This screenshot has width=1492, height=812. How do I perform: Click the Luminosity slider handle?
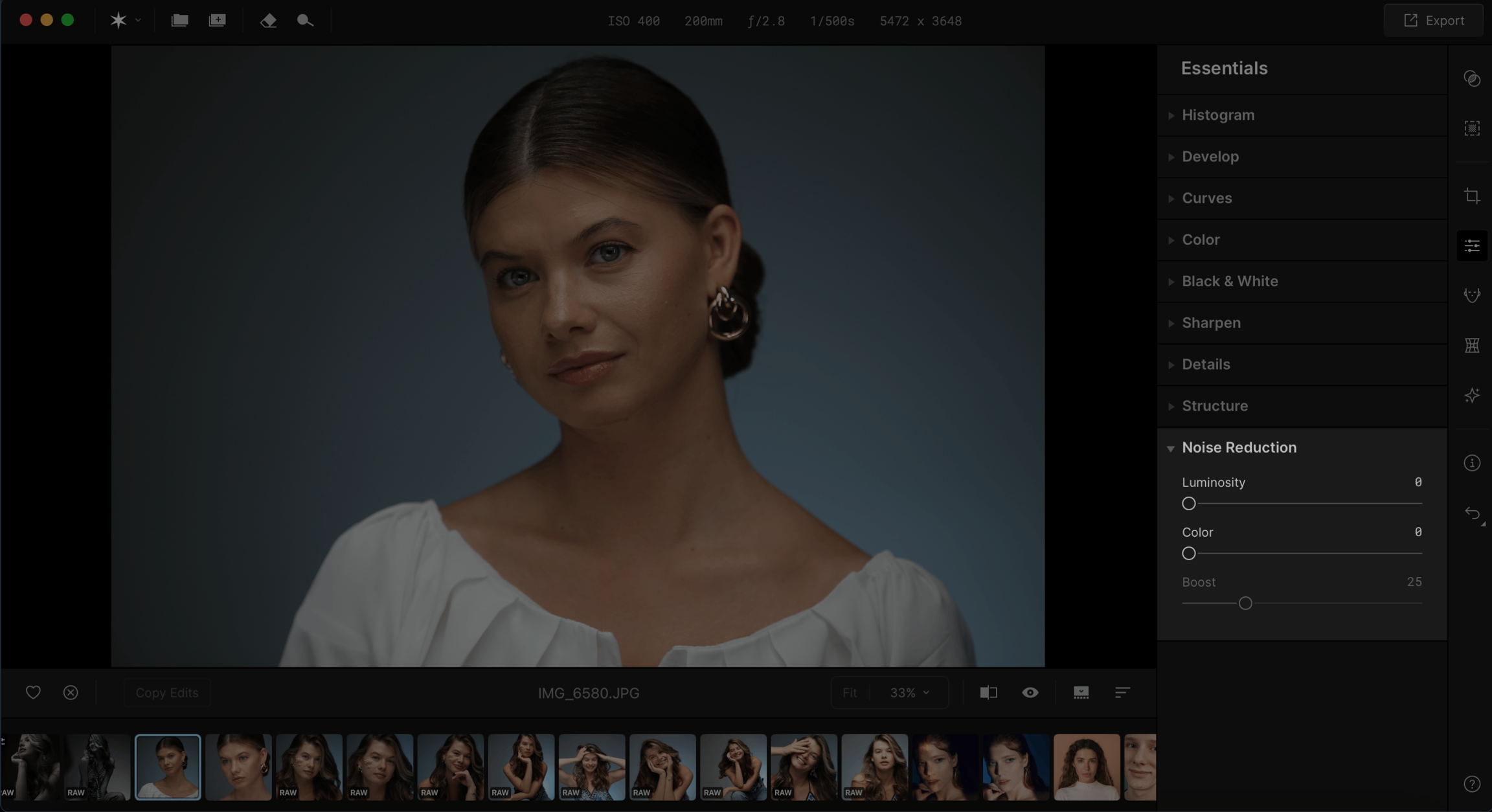pos(1188,503)
